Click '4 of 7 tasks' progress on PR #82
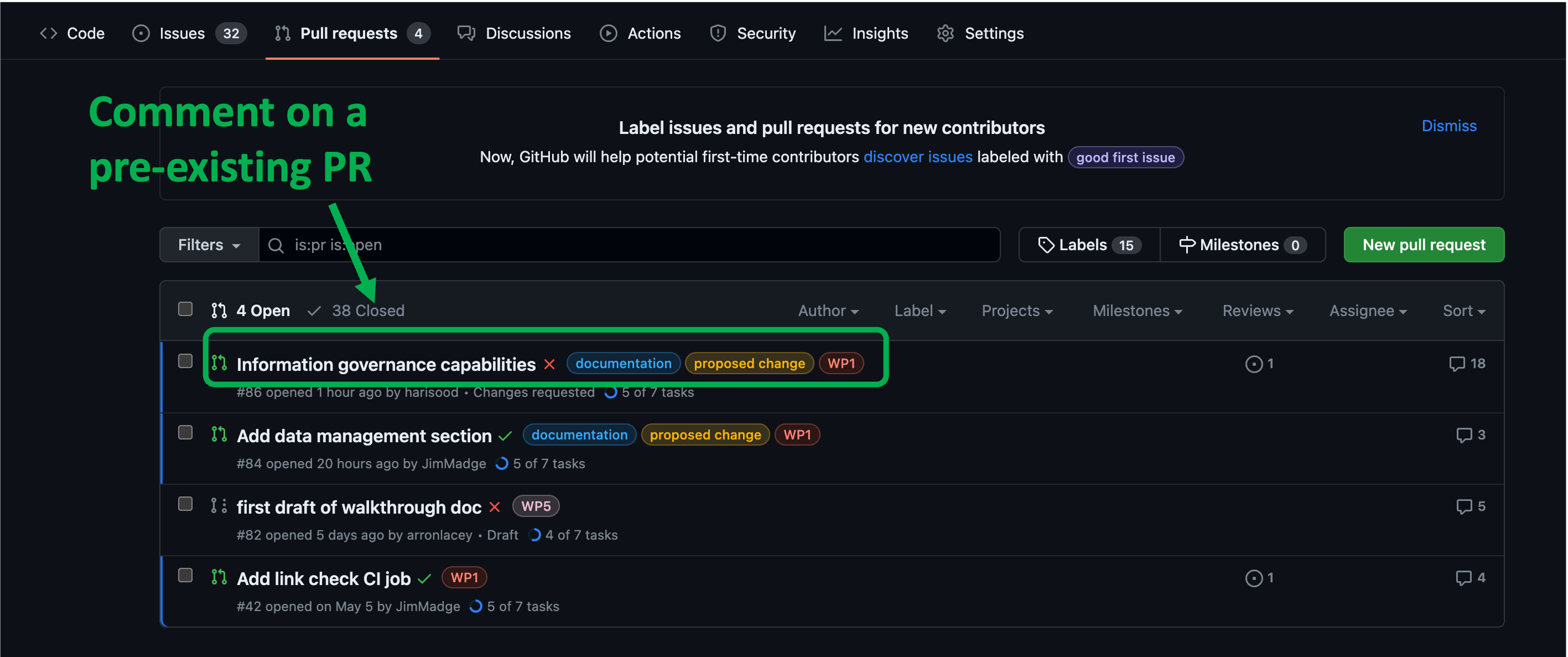Image resolution: width=1568 pixels, height=657 pixels. (573, 535)
